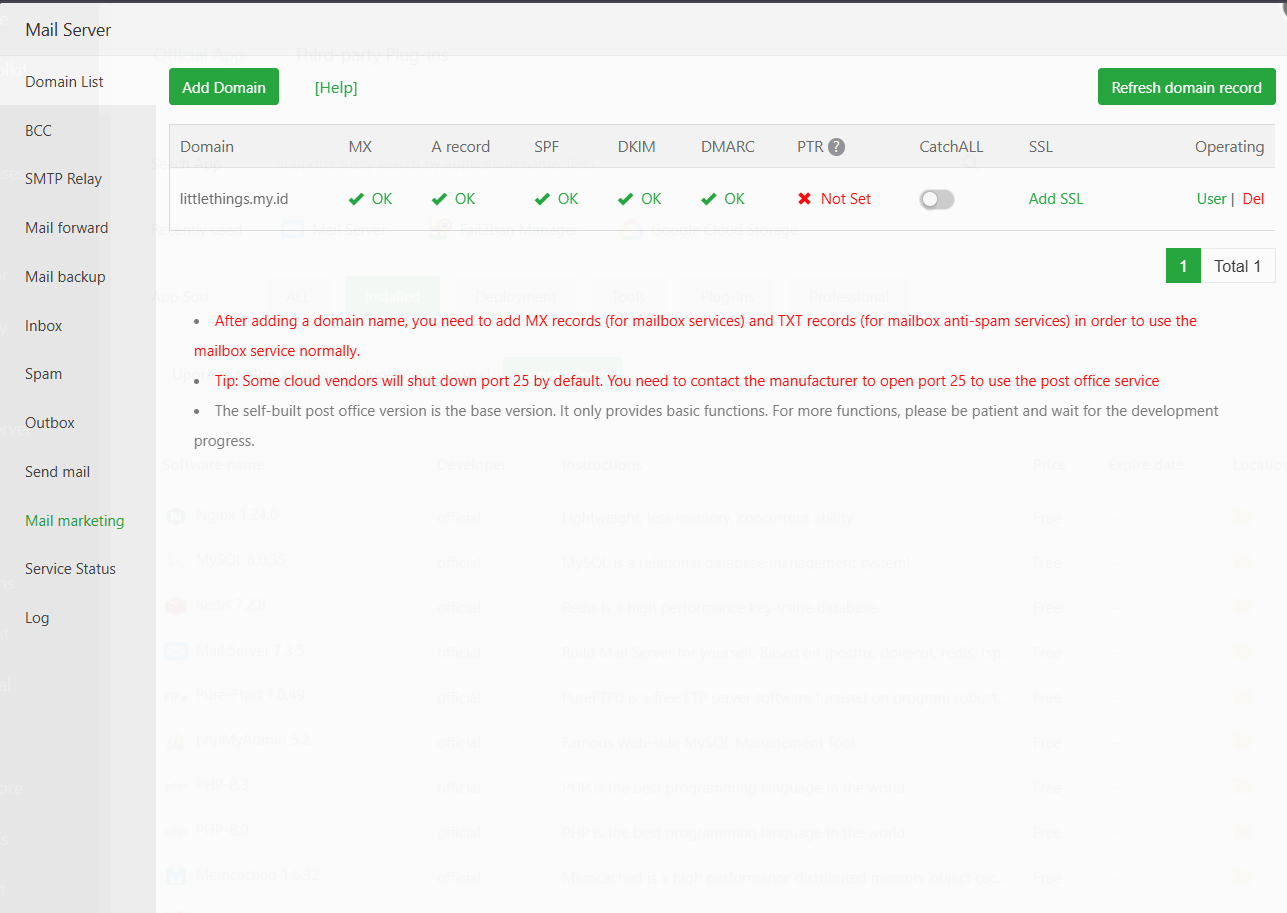Click page 1 in the pagination control

pos(1182,265)
